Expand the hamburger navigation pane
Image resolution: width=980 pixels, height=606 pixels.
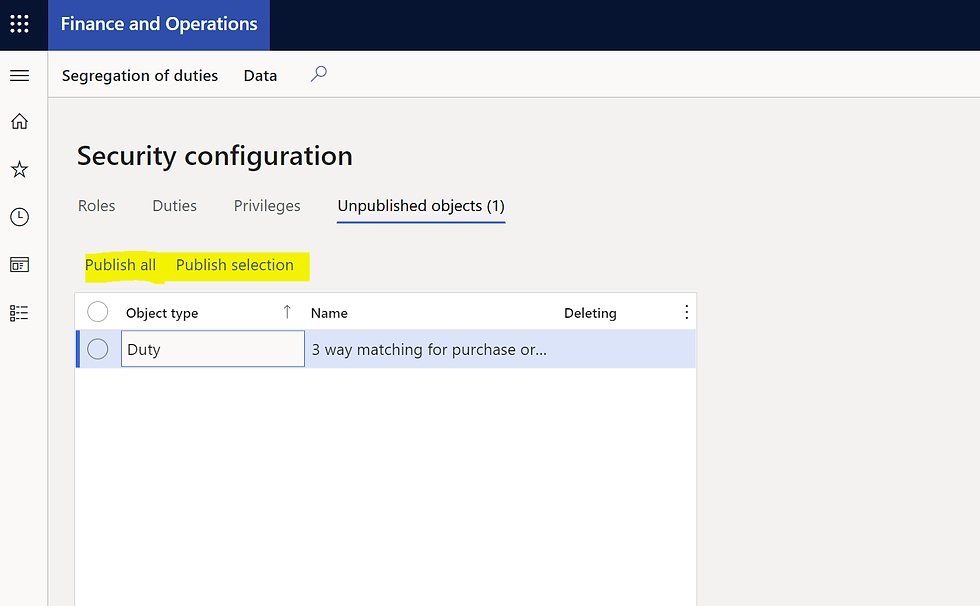pyautogui.click(x=19, y=76)
